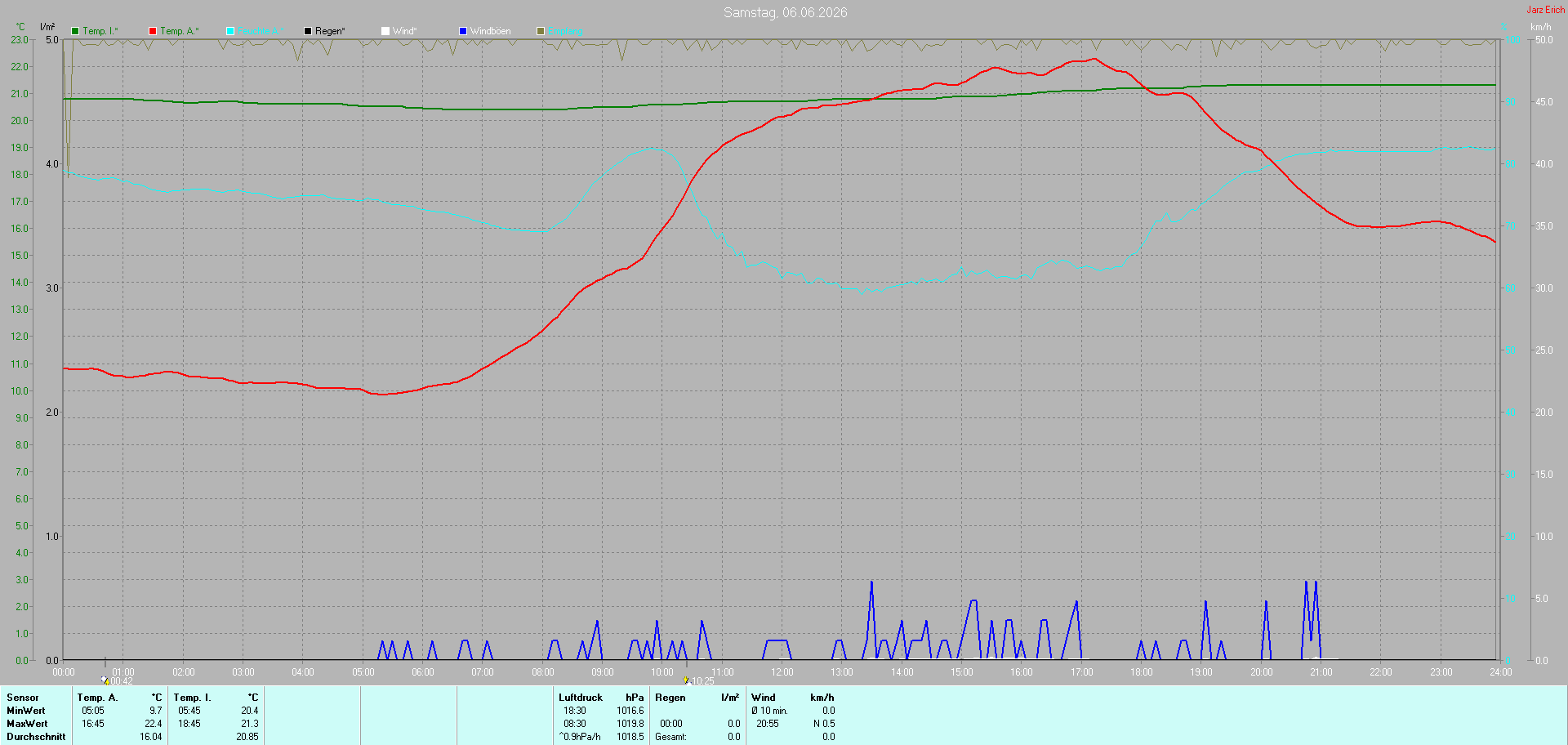Click the 12:00 hour label on the time axis

pyautogui.click(x=782, y=672)
